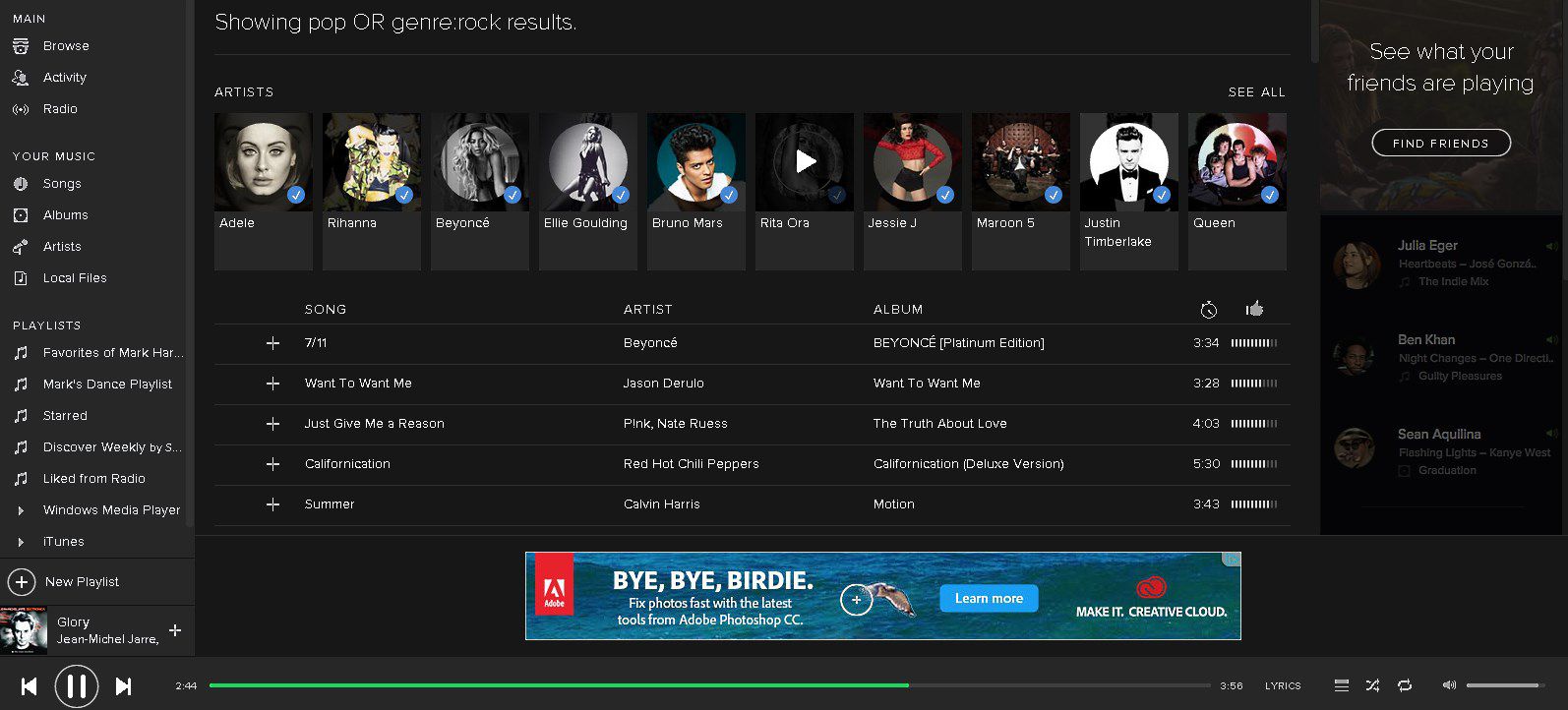1568x710 pixels.
Task: Adjust the volume slider
Action: (x=1506, y=685)
